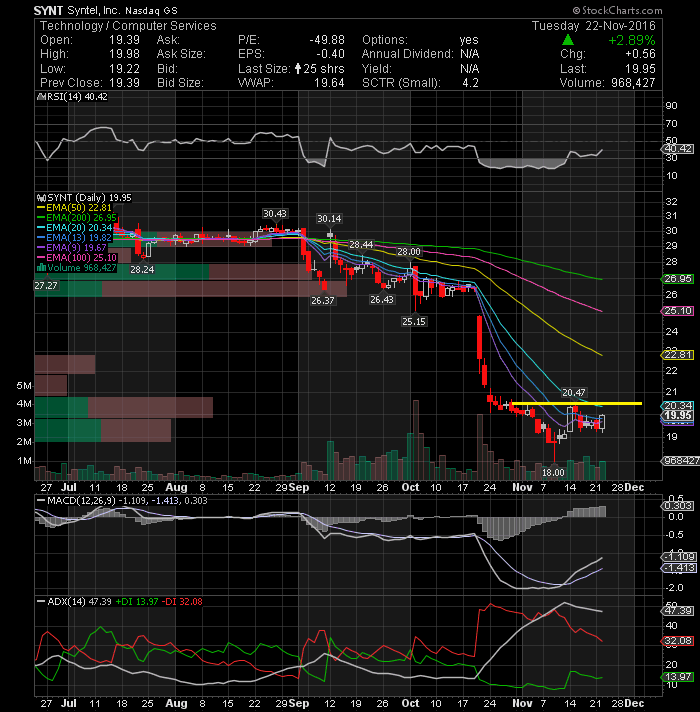Click the P/E value -49.88

(x=327, y=40)
